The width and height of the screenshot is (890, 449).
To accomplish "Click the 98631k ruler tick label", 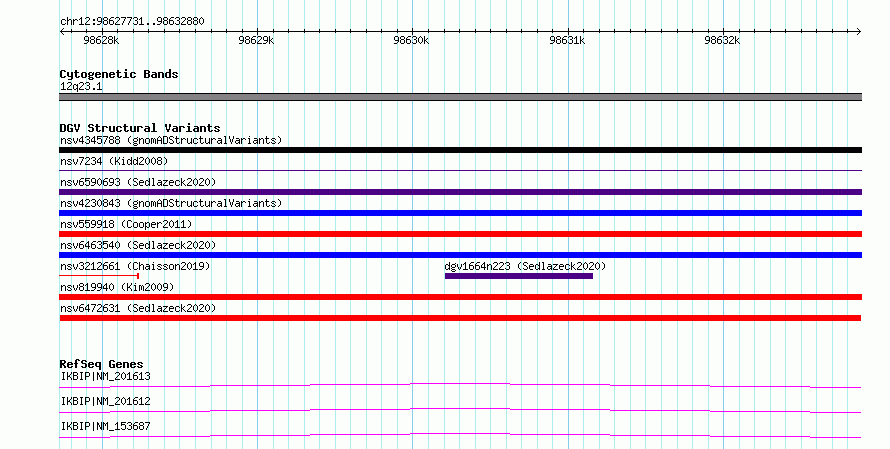I will (567, 40).
